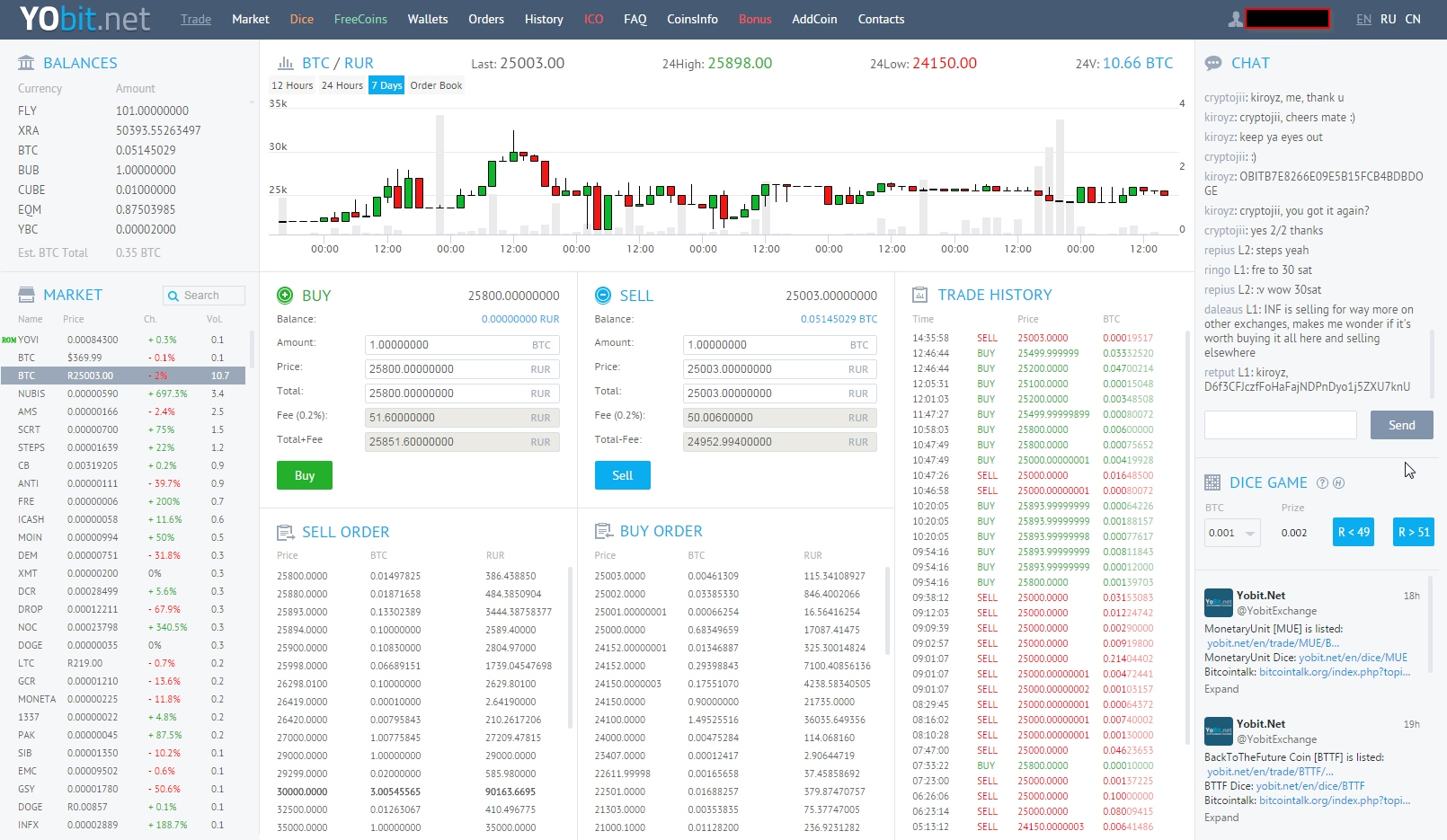Viewport: 1447px width, 840px height.
Task: Click the chat message input box
Action: click(x=1281, y=425)
